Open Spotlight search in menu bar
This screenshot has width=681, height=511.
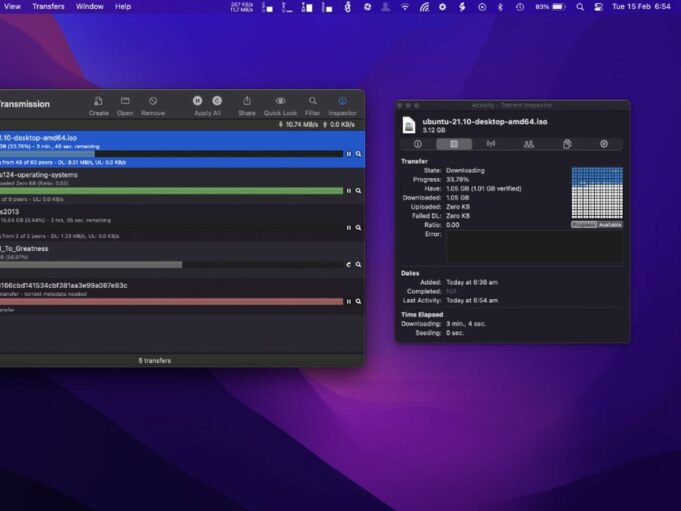tap(580, 7)
